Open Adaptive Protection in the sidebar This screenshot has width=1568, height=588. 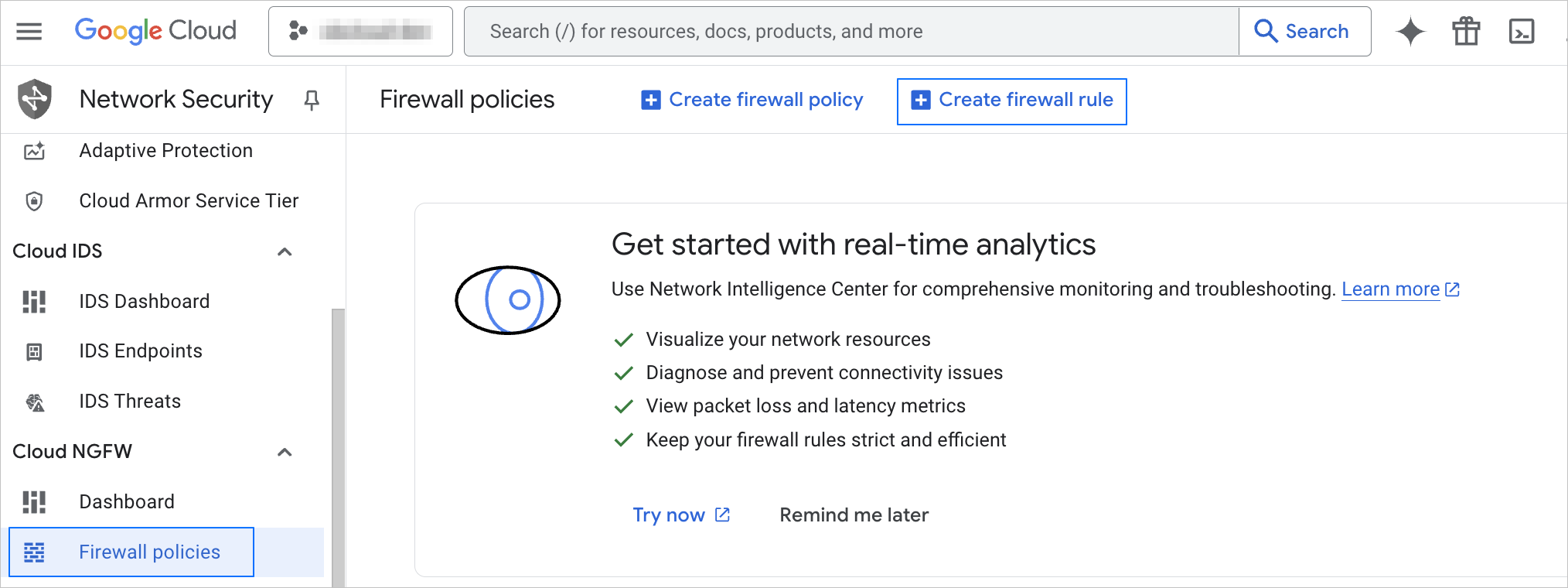point(165,151)
